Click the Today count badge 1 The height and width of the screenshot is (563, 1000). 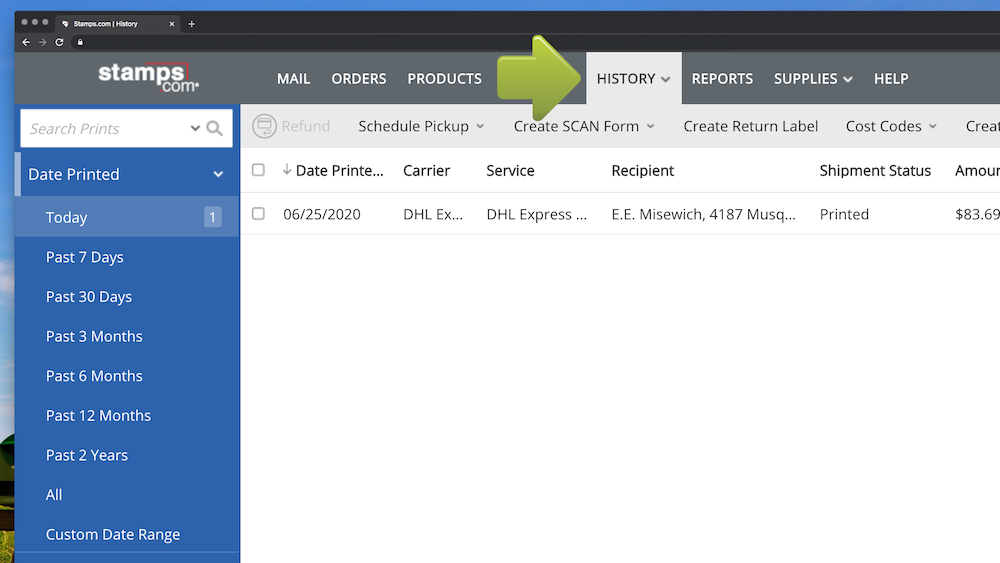(212, 217)
